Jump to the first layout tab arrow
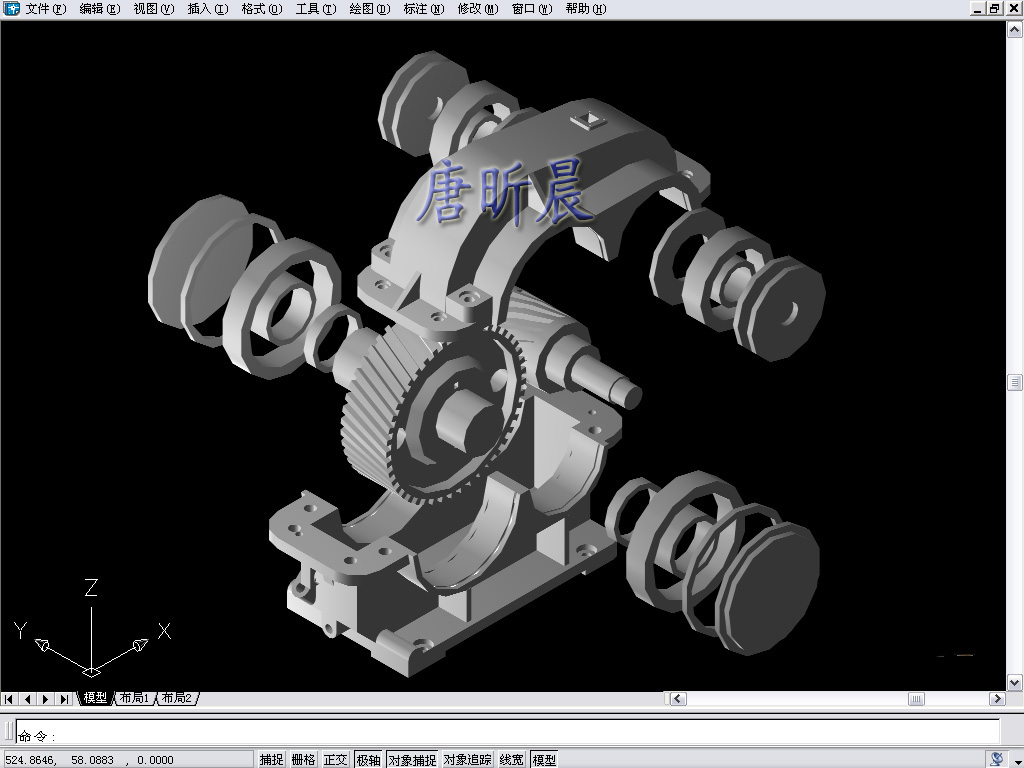The height and width of the screenshot is (768, 1024). (x=9, y=699)
